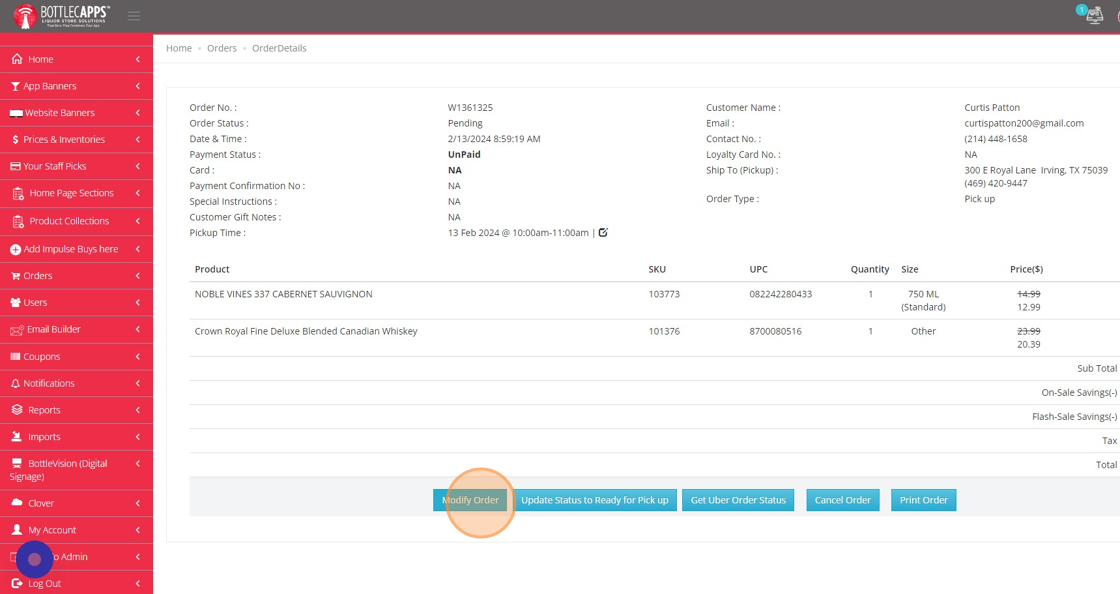
Task: Click the UnPaid payment status
Action: (464, 154)
